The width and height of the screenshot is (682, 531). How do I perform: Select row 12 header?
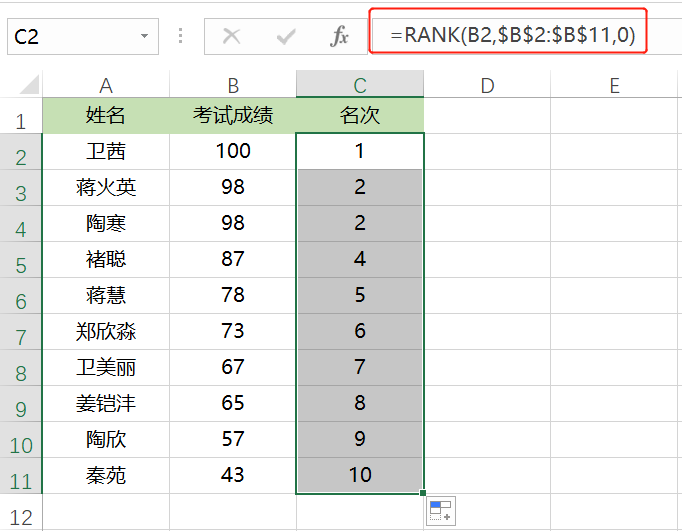(x=21, y=517)
